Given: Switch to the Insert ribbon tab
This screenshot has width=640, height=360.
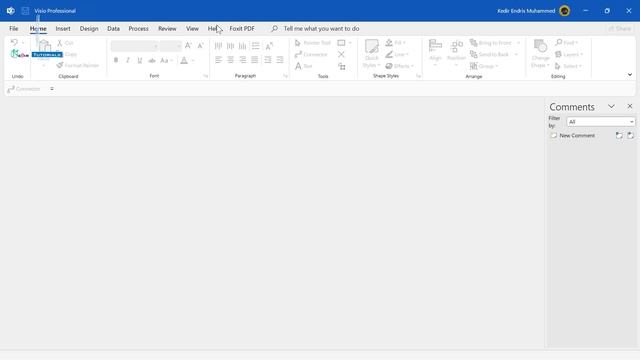Looking at the screenshot, I should pyautogui.click(x=63, y=29).
